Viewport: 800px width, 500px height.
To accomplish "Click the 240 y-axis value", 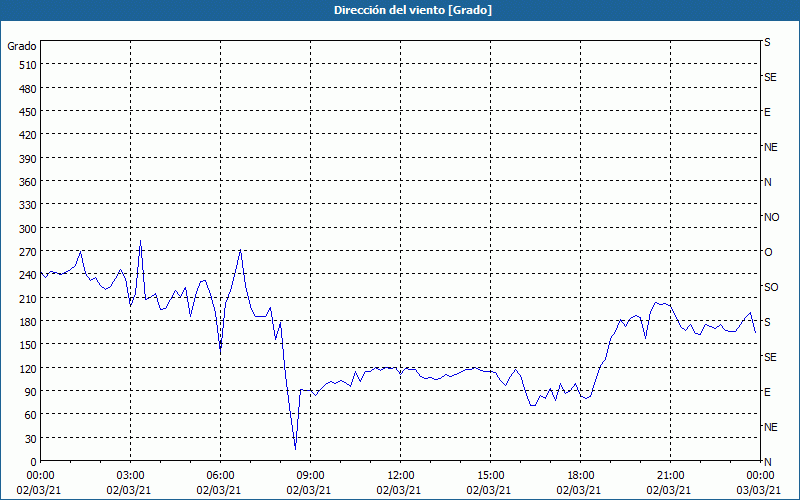I will (x=28, y=275).
